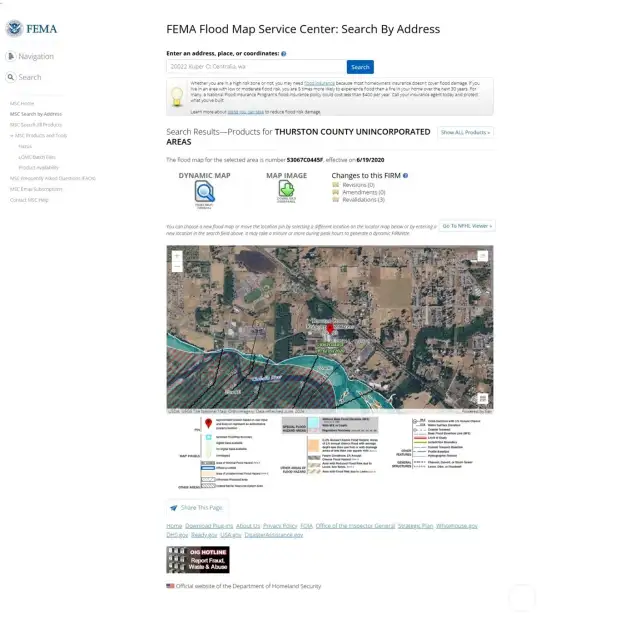Zoom in on the locator map
Viewport: 640px width, 618px height.
(x=177, y=256)
